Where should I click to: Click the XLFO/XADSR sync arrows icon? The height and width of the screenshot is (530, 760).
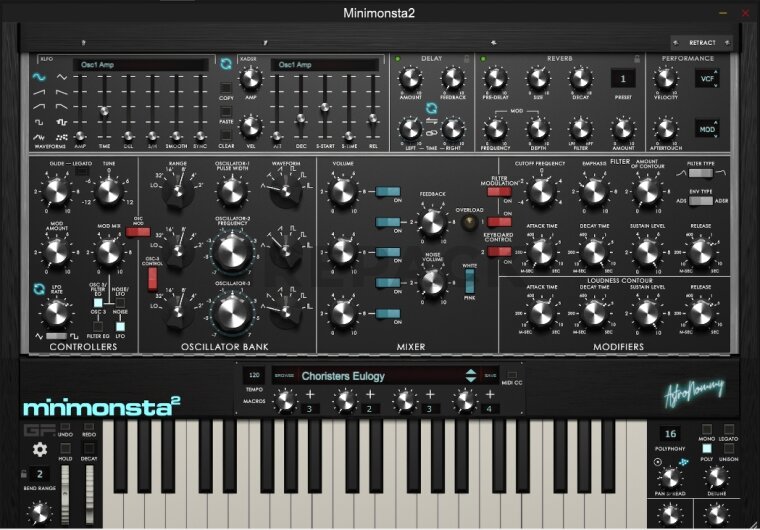point(226,64)
